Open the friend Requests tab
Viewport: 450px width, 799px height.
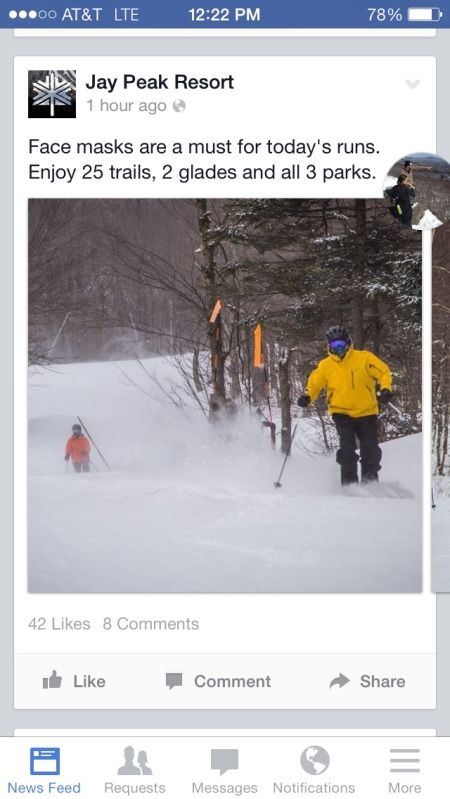135,769
